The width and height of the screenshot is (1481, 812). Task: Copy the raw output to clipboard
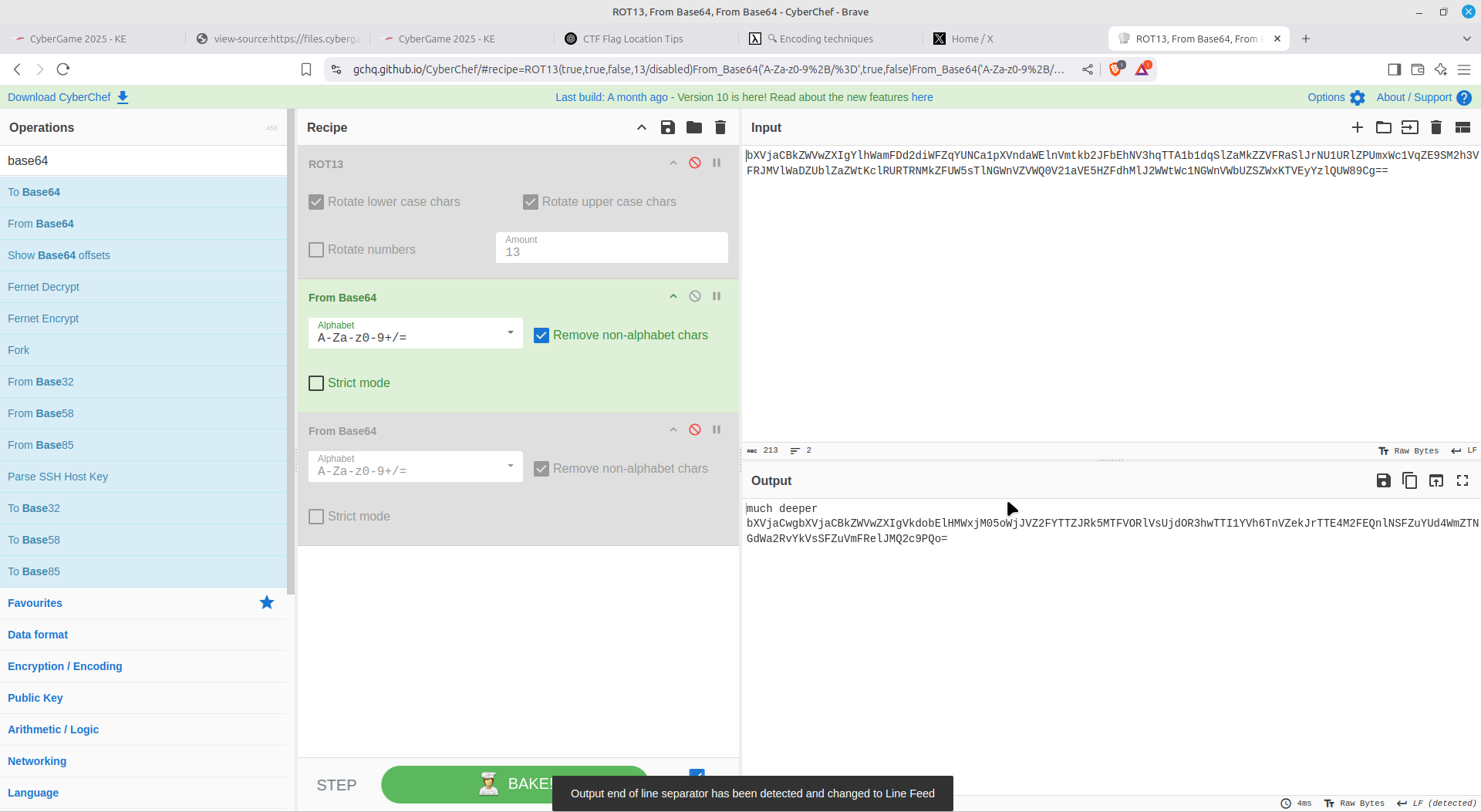click(1409, 480)
